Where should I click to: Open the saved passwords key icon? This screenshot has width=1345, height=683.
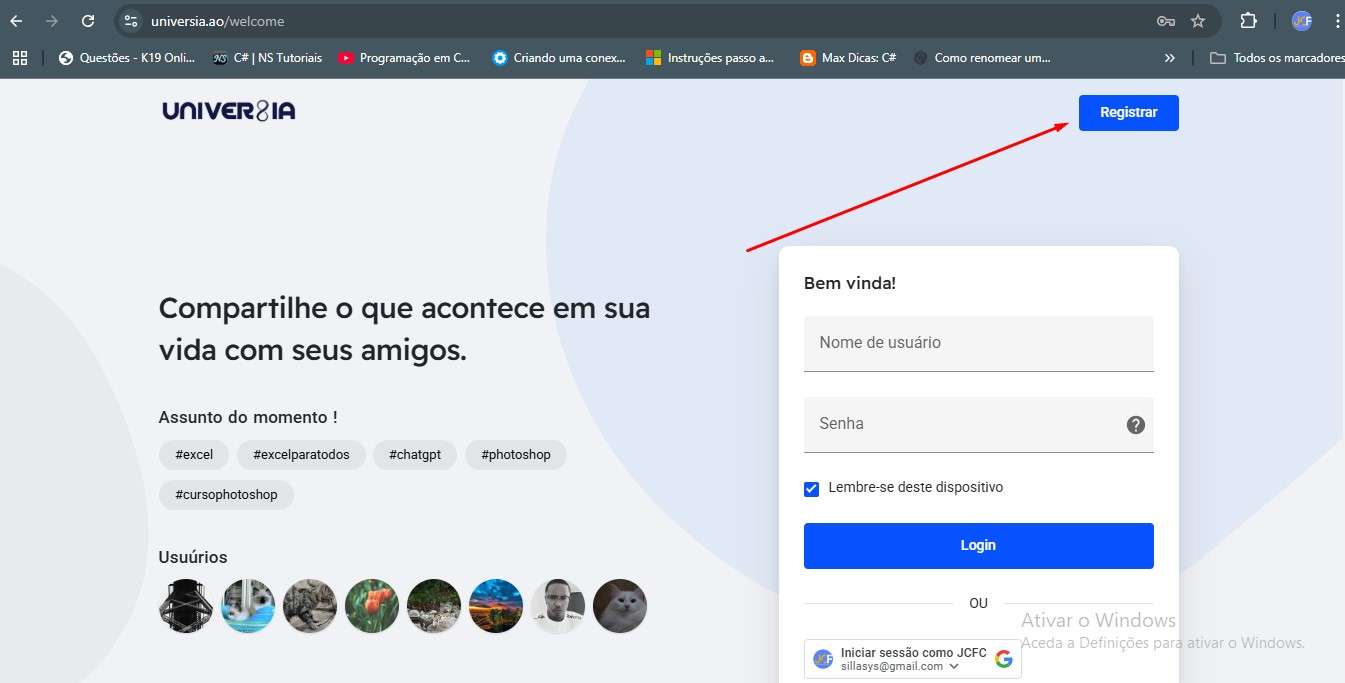(x=1165, y=20)
